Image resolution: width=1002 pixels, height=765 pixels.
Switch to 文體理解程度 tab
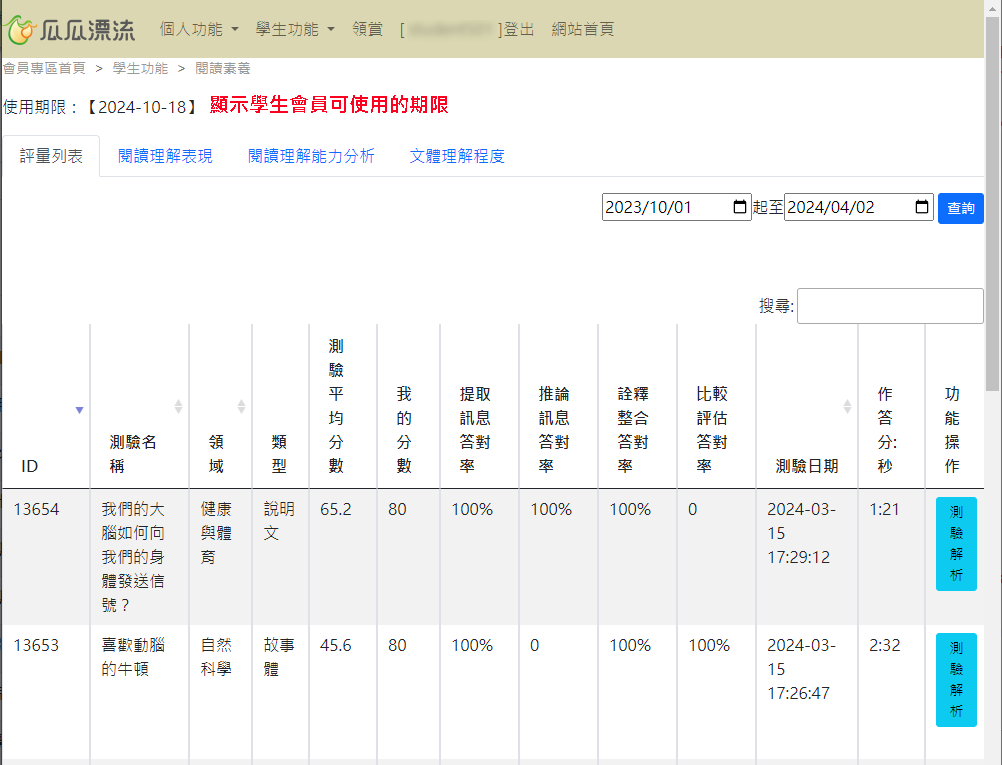(x=457, y=156)
